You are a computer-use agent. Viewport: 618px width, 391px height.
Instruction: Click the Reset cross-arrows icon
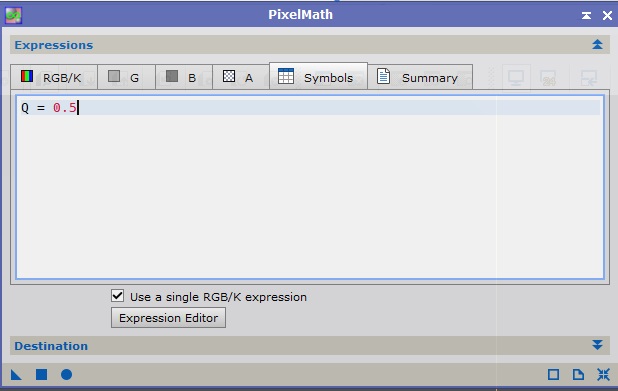[603, 374]
